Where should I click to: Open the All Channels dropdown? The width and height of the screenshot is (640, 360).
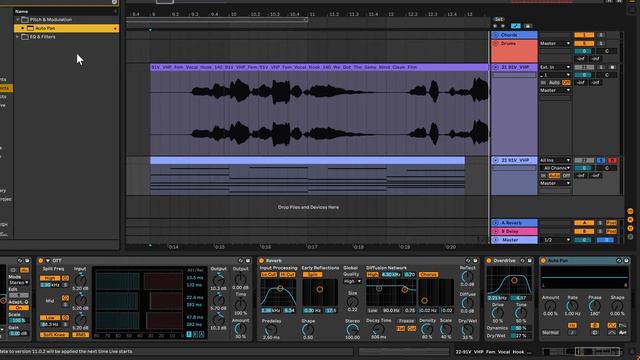[555, 168]
